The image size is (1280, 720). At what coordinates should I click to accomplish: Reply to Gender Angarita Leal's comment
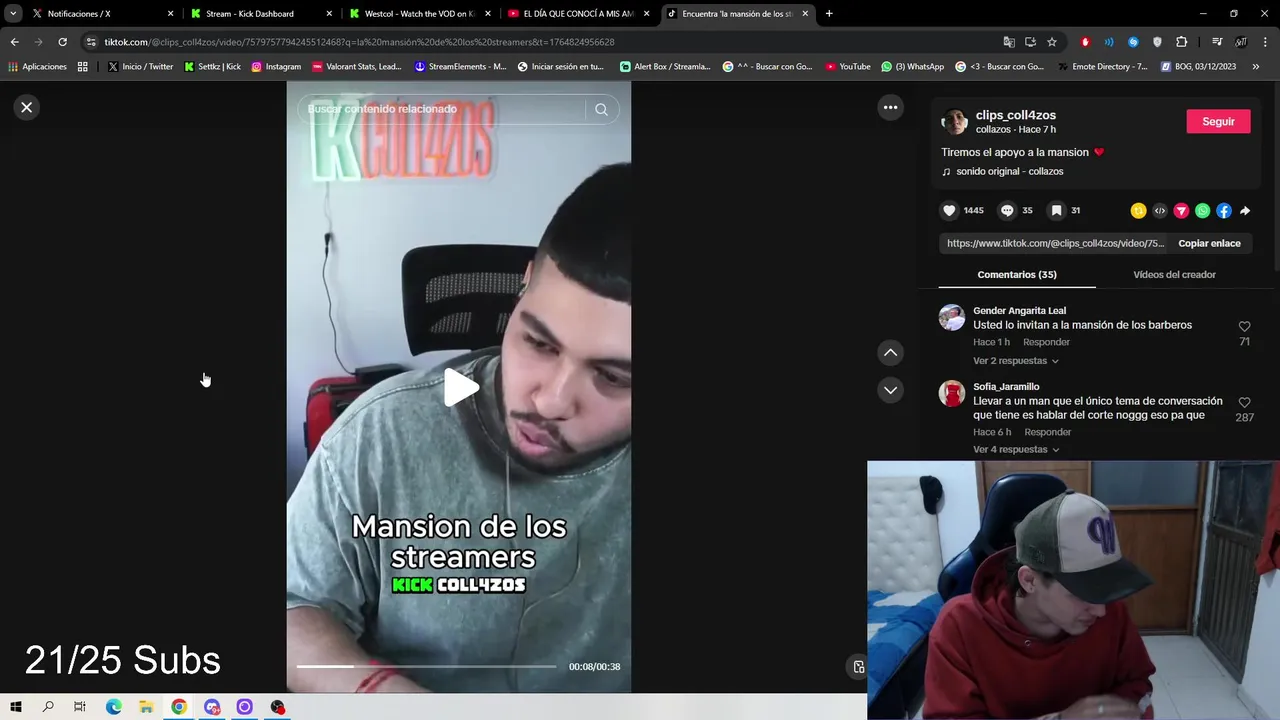(x=1046, y=342)
